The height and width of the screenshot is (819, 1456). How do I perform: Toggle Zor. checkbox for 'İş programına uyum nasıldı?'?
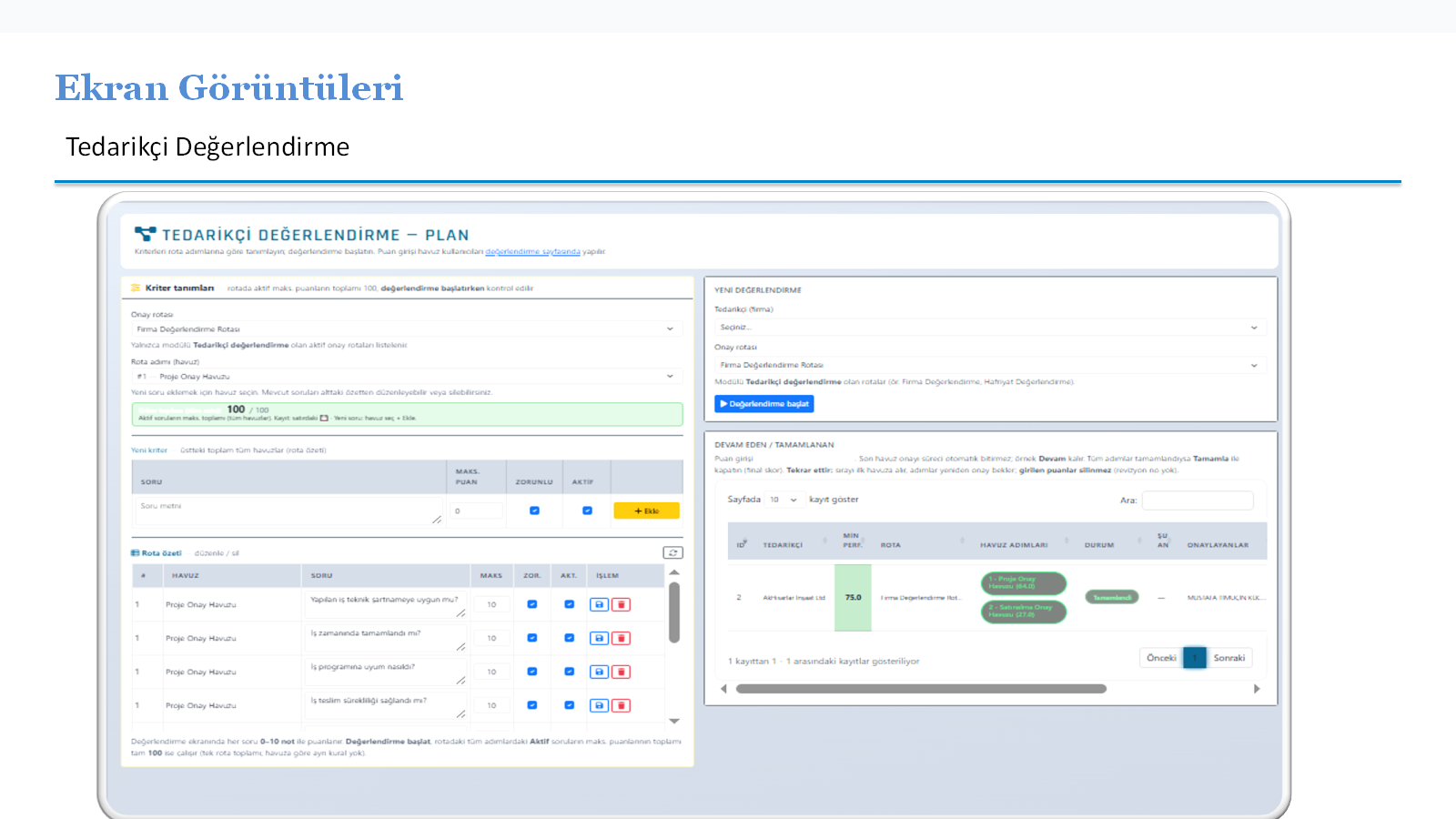532,672
